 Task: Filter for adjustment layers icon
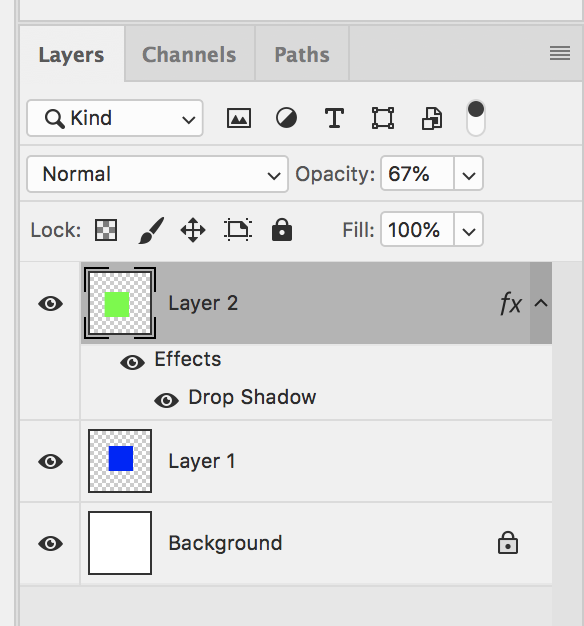click(286, 118)
